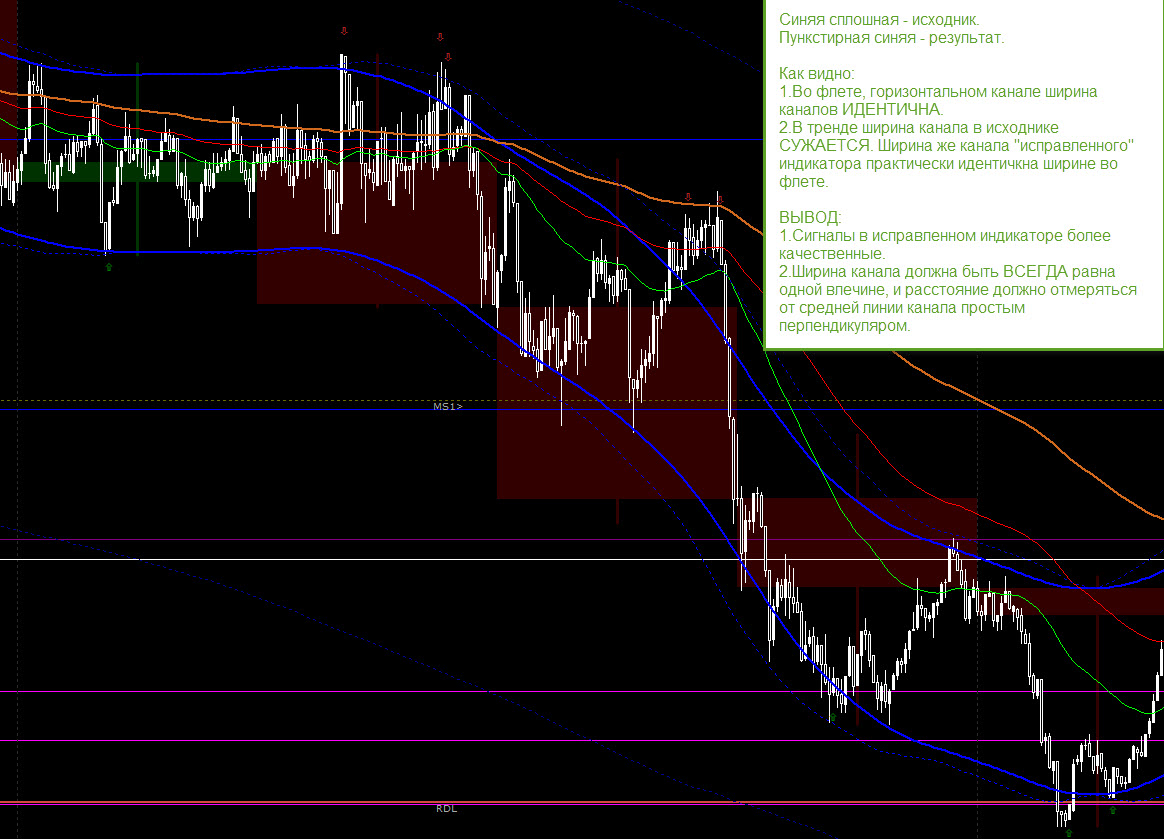1164x839 pixels.
Task: Click the RDL line label
Action: (x=446, y=809)
